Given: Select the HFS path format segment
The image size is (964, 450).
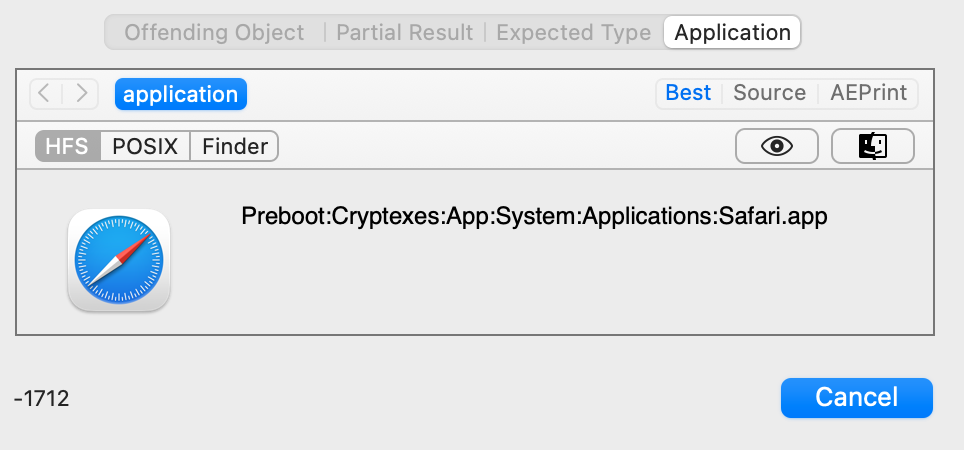Looking at the screenshot, I should (x=68, y=146).
